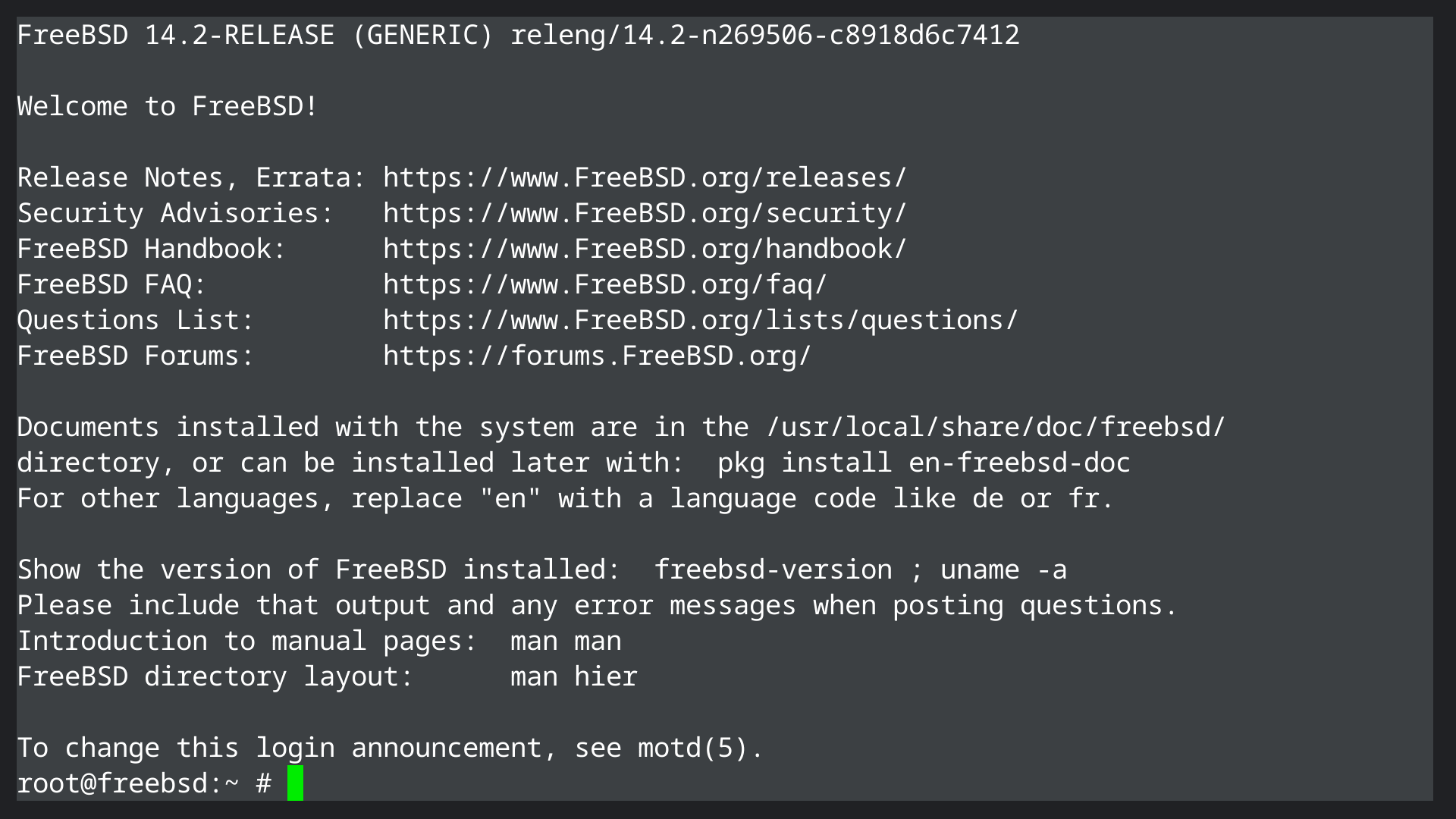The height and width of the screenshot is (819, 1456).
Task: Open the security advisories URL
Action: pyautogui.click(x=645, y=213)
